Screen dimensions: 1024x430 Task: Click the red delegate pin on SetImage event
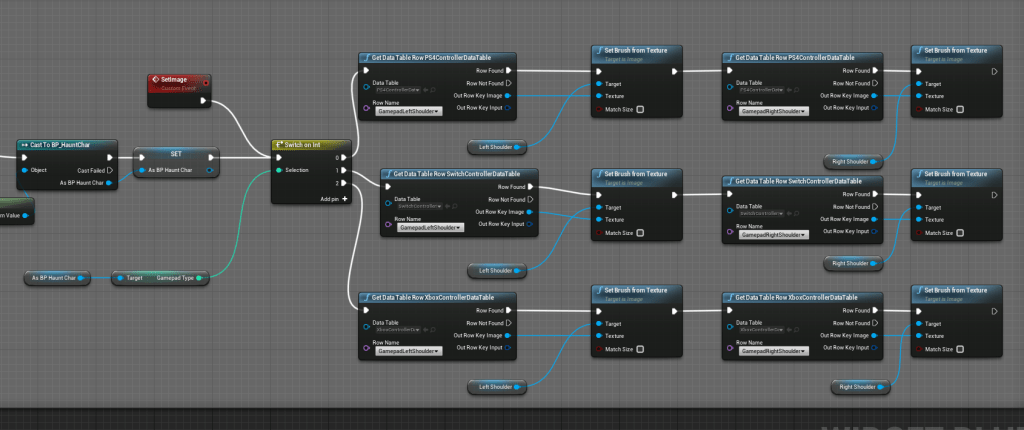coord(205,82)
